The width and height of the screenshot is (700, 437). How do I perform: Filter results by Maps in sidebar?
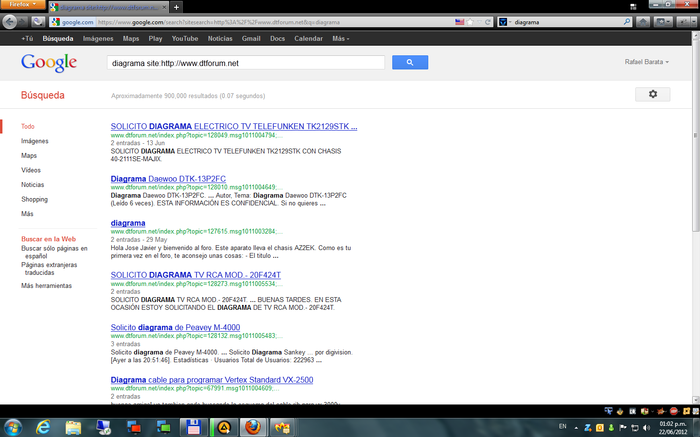(29, 155)
